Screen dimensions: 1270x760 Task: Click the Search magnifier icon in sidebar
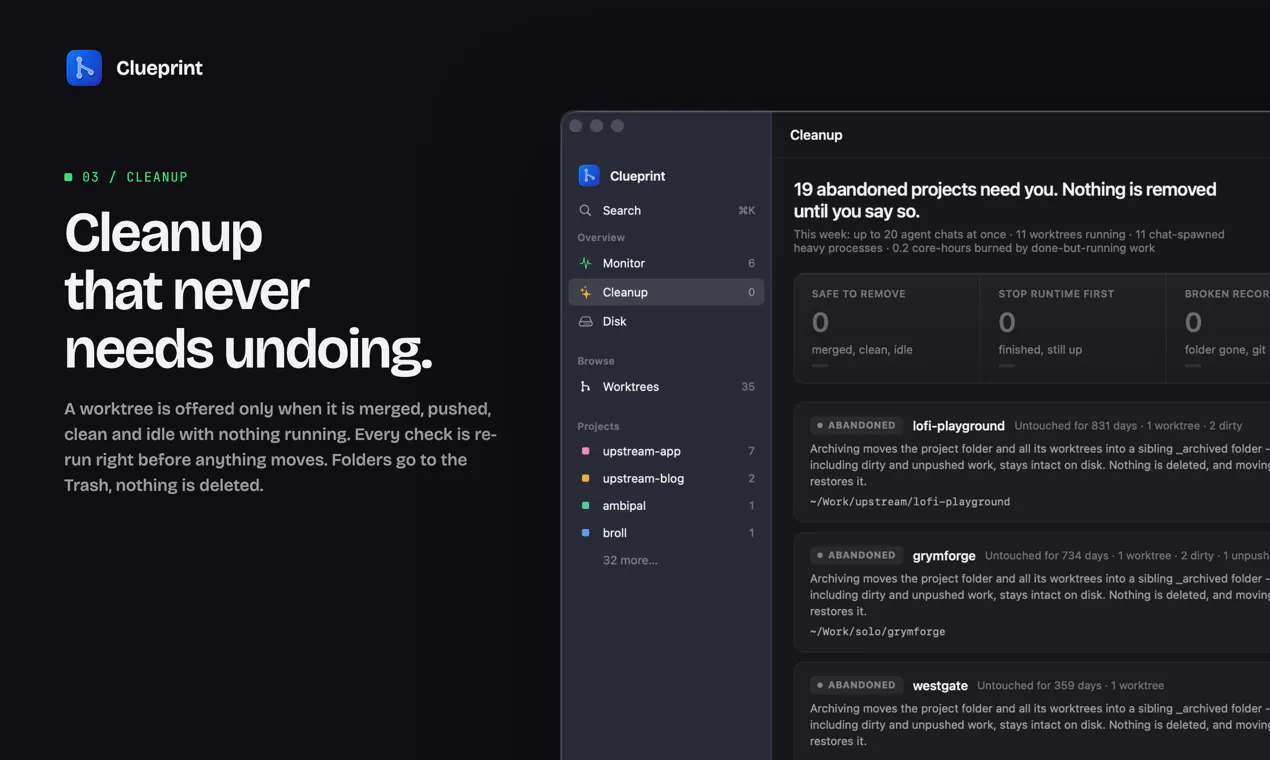click(x=586, y=211)
